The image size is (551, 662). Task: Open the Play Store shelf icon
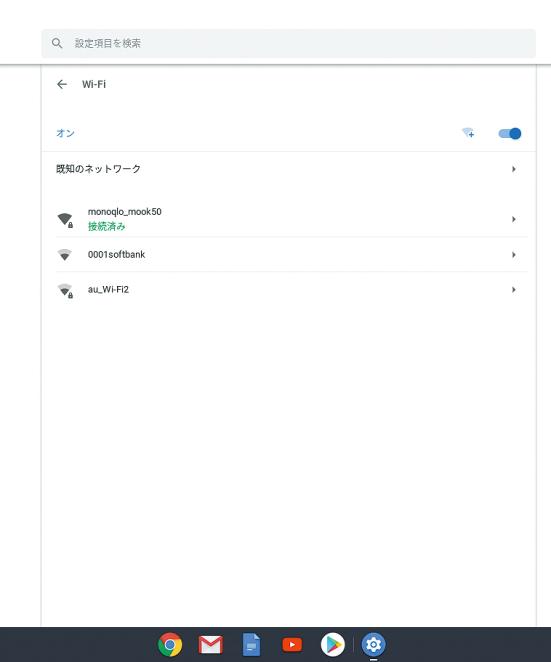pos(333,645)
